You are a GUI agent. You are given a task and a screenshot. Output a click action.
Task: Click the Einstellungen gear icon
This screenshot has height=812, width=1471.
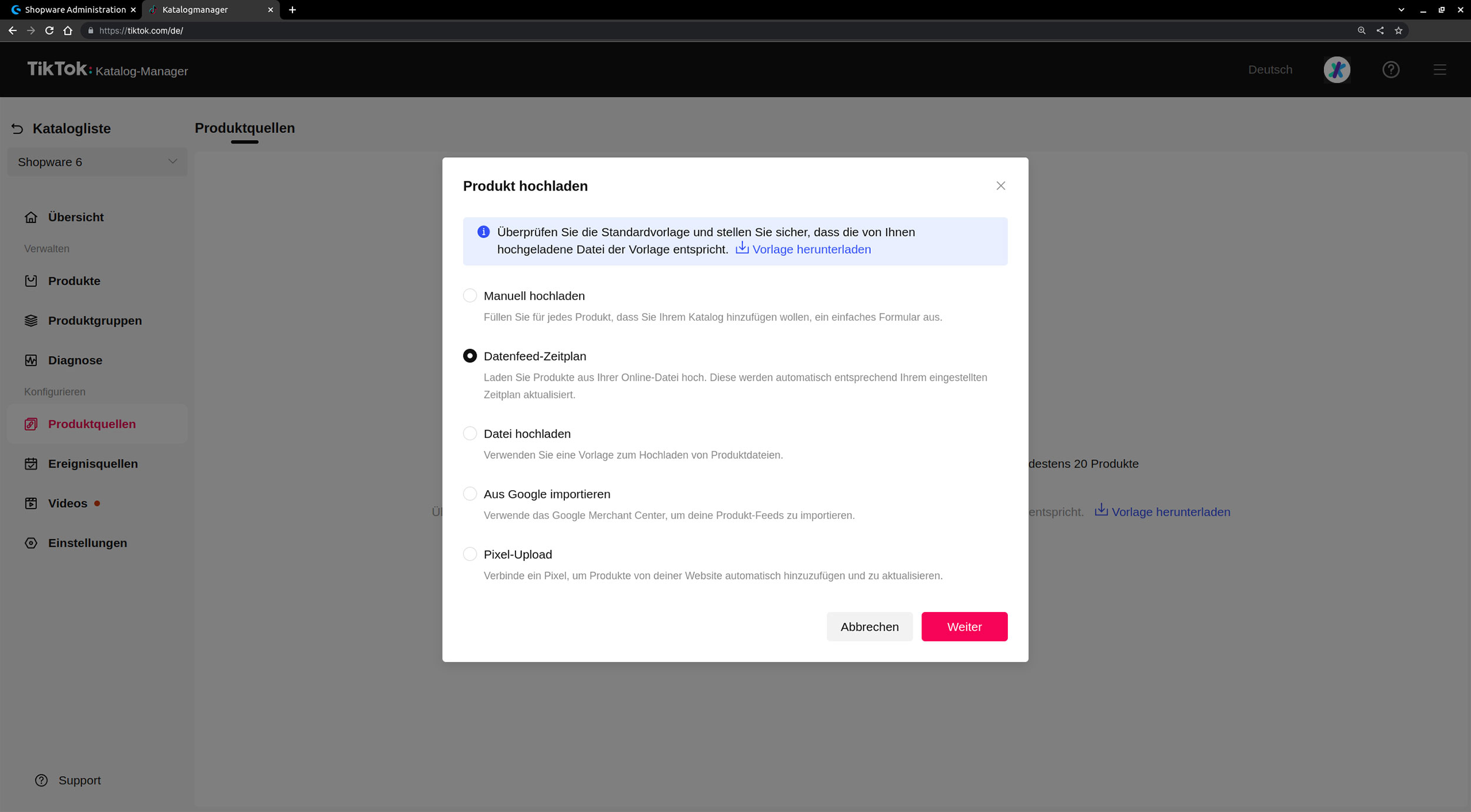[x=31, y=543]
